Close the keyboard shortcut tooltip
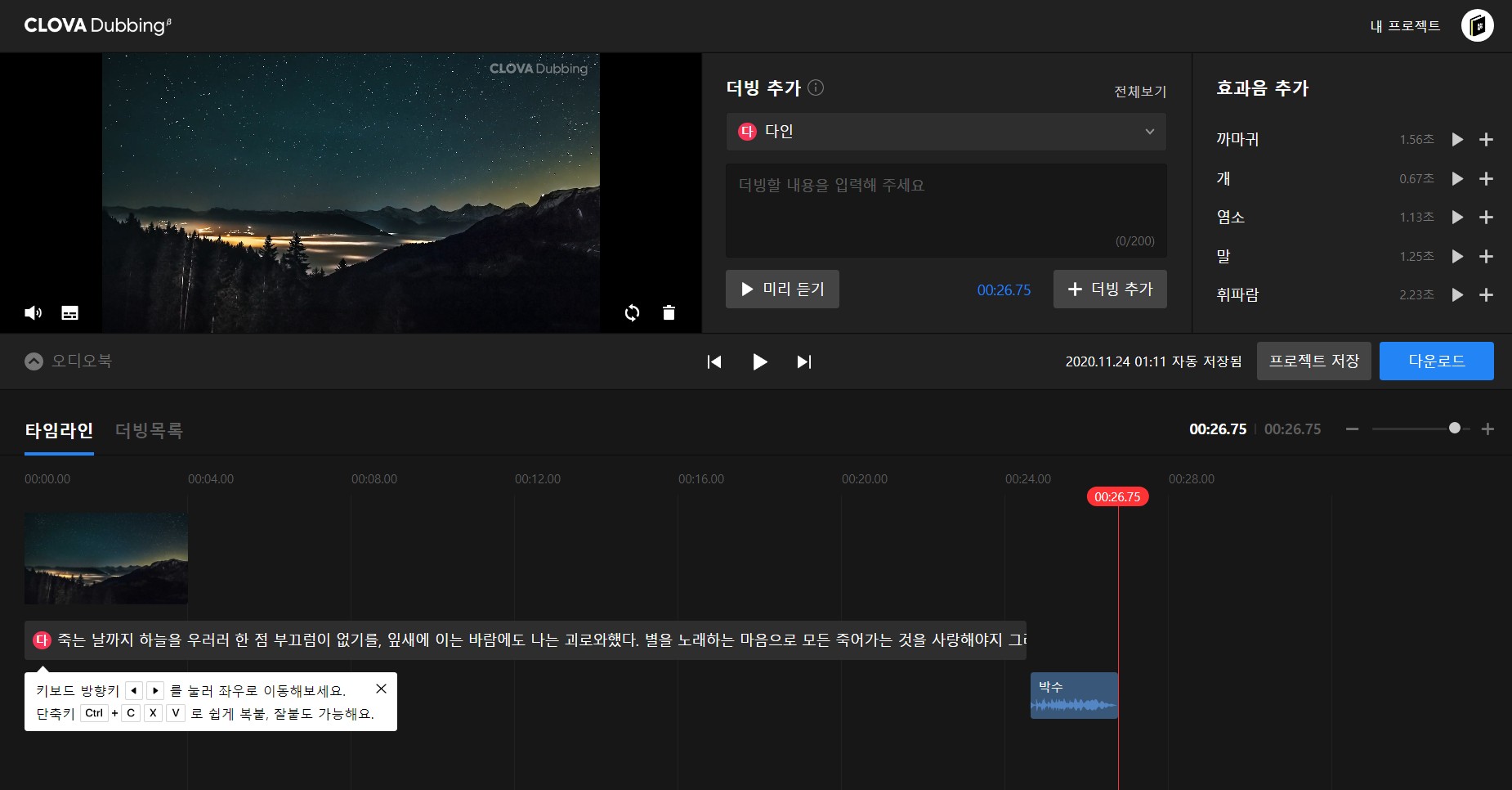1512x790 pixels. (381, 689)
